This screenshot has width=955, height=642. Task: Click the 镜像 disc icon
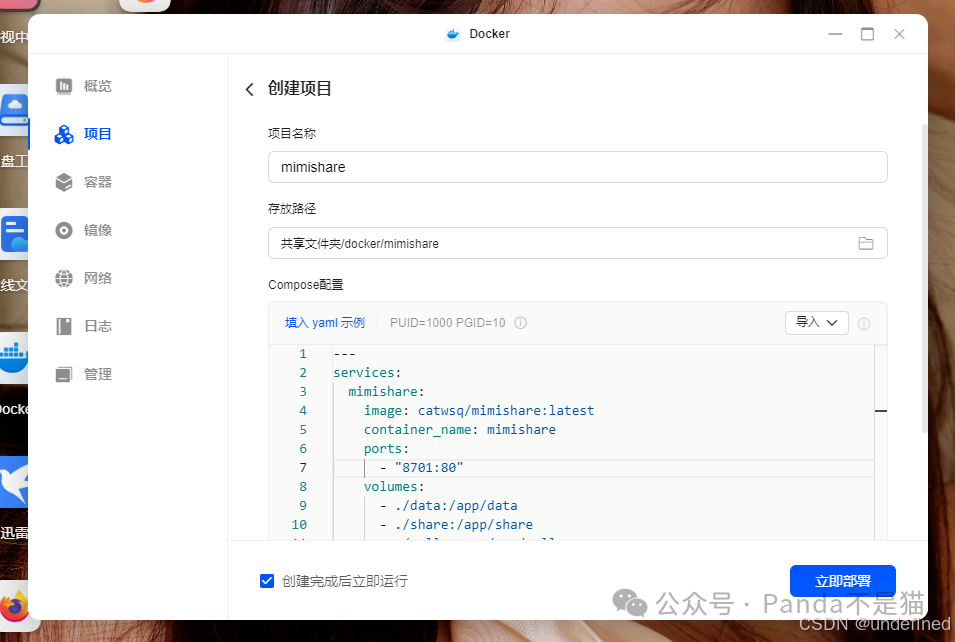64,230
